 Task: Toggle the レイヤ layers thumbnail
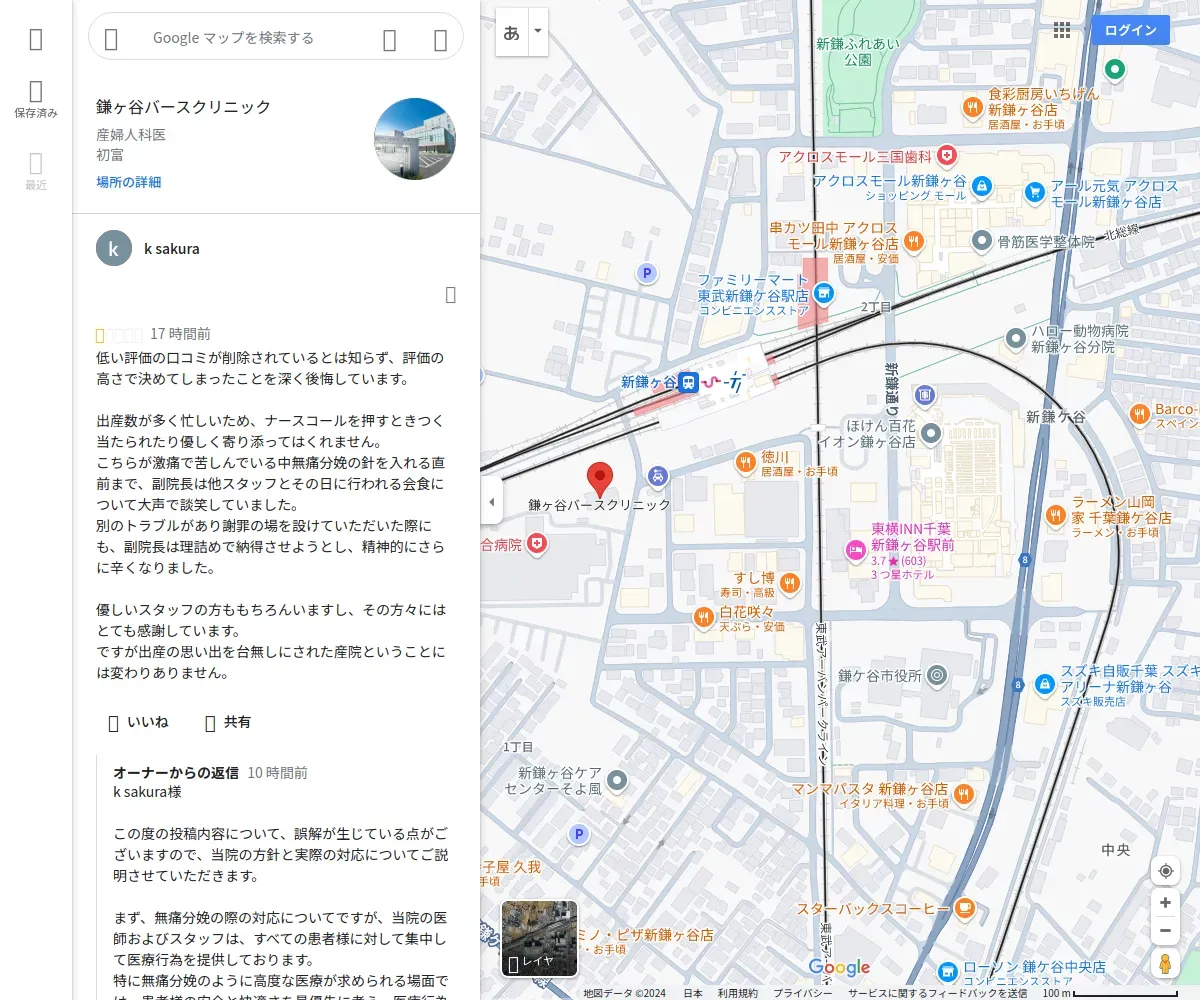[x=539, y=938]
